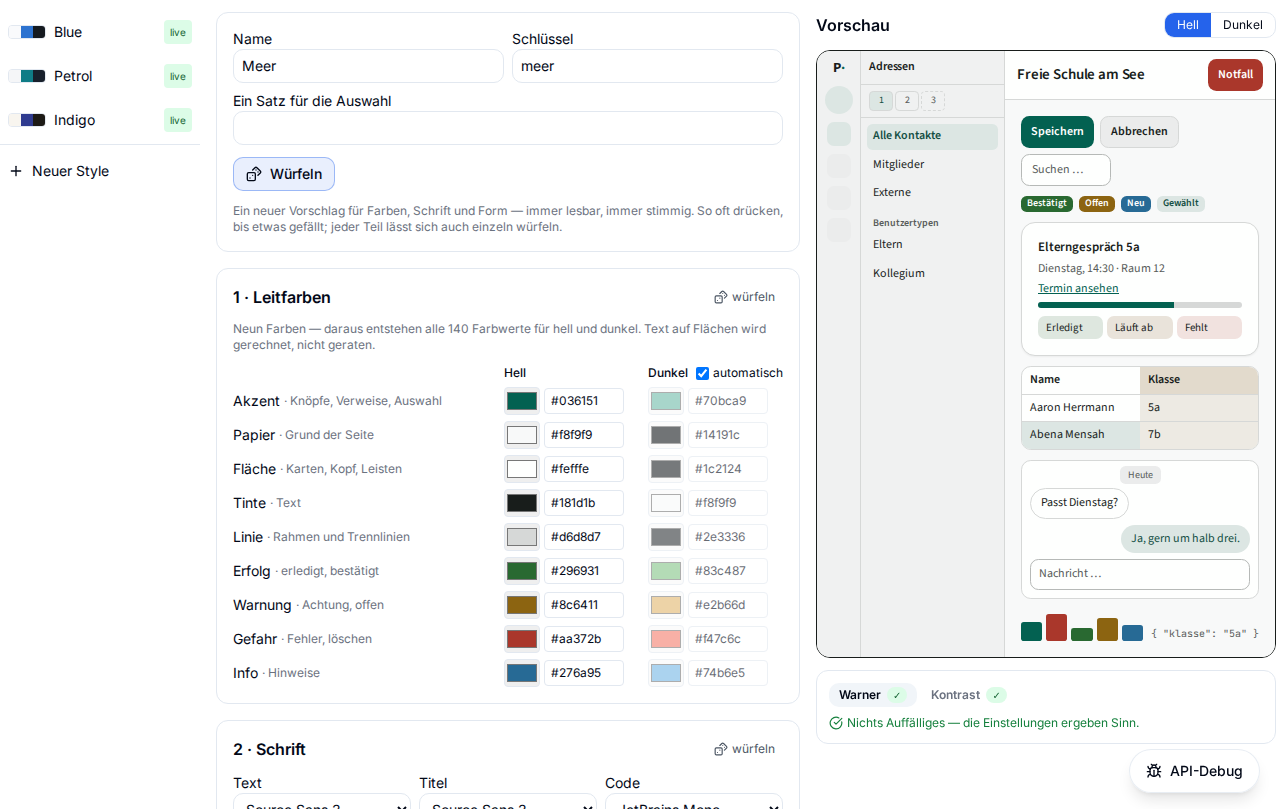Open the Kontrast tab
The height and width of the screenshot is (809, 1276).
tap(967, 695)
